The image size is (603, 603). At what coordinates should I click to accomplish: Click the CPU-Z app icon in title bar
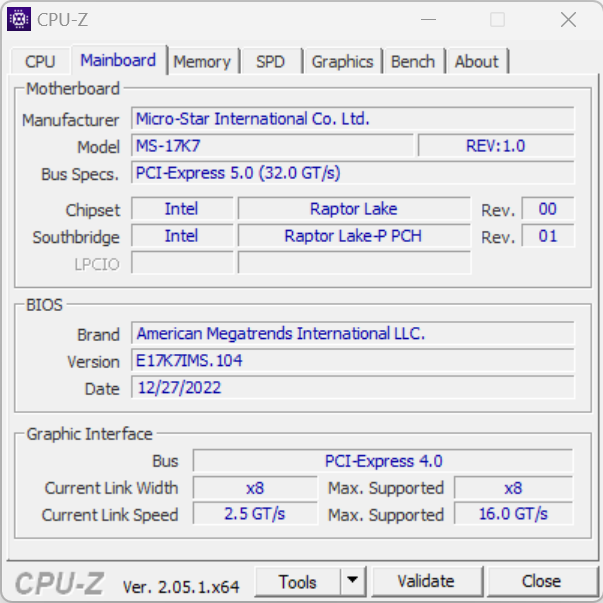tap(19, 19)
